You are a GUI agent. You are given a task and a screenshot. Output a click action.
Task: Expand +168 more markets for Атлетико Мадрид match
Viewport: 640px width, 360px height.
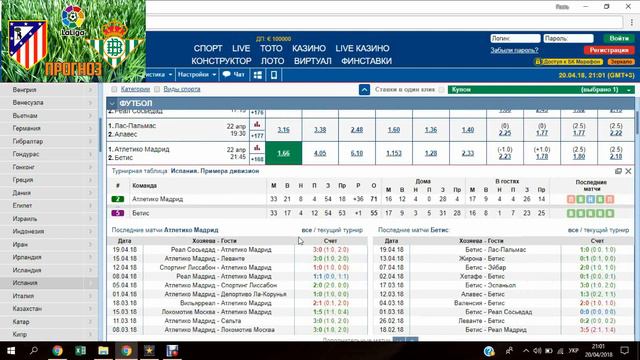[257, 159]
